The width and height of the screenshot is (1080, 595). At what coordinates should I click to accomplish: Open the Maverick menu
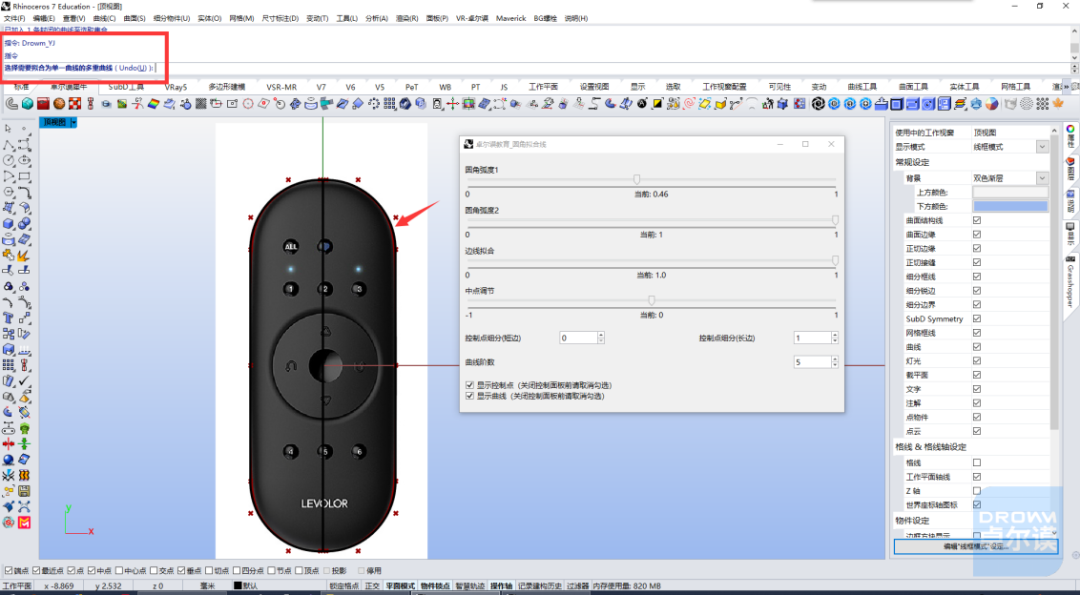(x=510, y=19)
